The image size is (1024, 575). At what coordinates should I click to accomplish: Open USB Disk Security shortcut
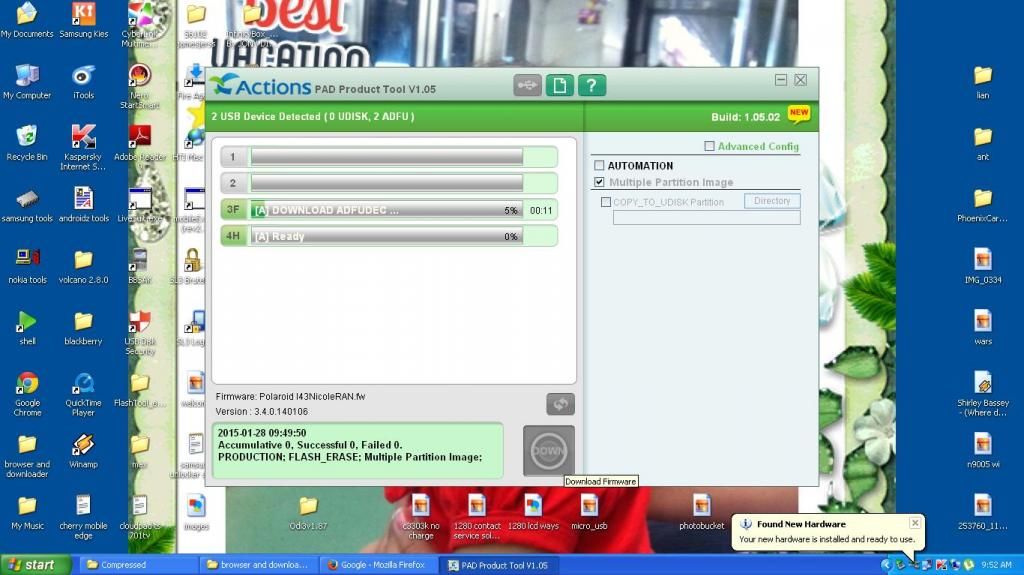click(140, 333)
